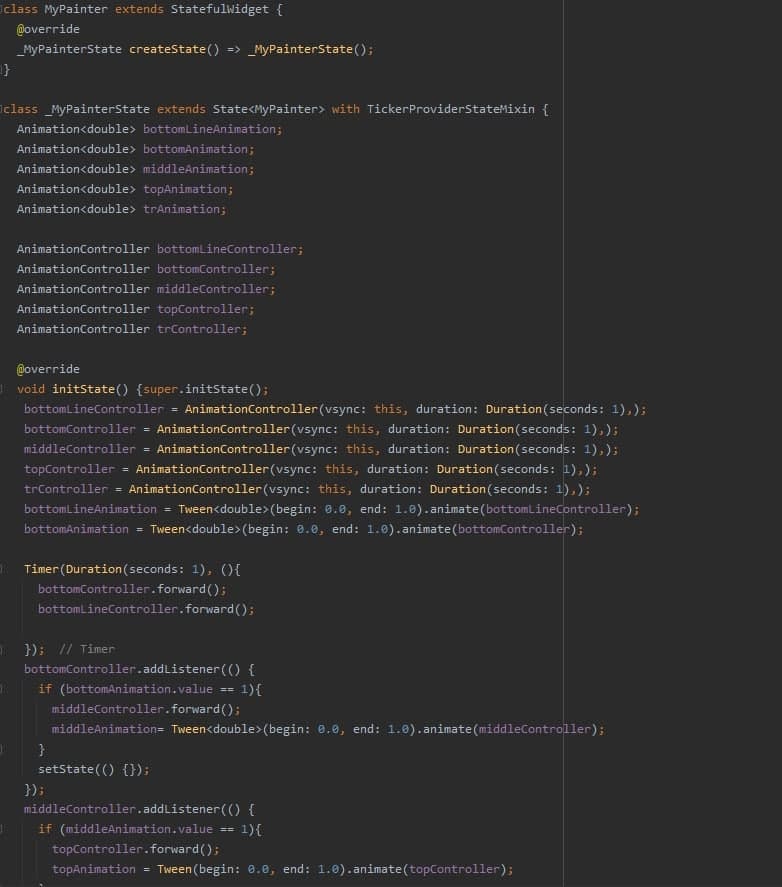The width and height of the screenshot is (782, 887).
Task: Click middleController in the AnimationController field declaration
Action: [x=213, y=289]
